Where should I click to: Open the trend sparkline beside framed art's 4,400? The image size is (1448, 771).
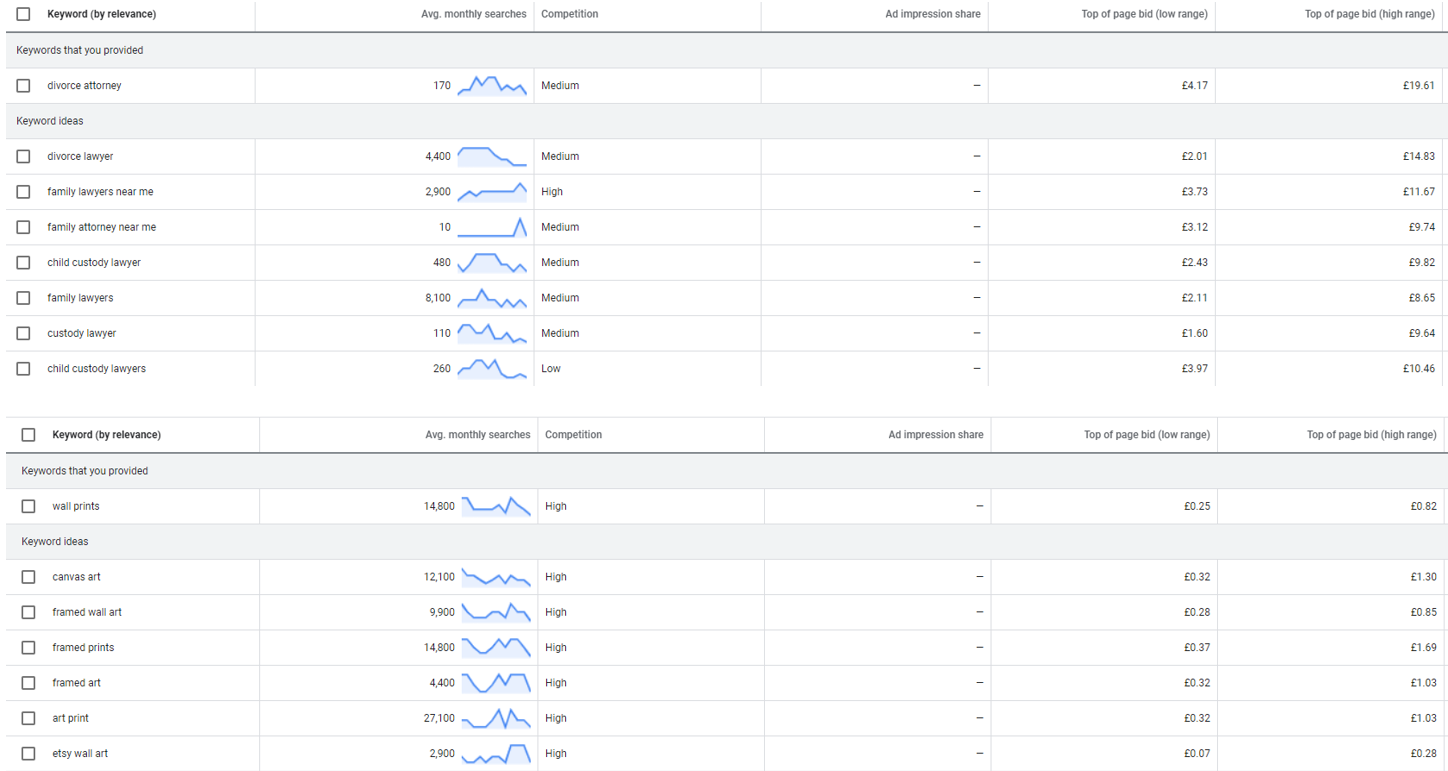point(496,683)
